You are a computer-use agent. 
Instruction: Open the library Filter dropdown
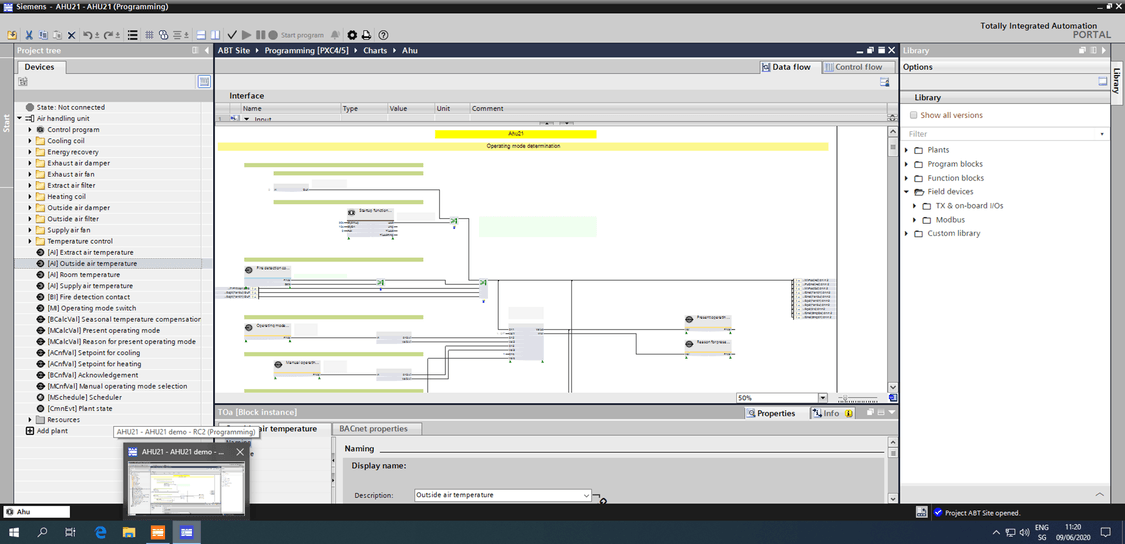(1101, 134)
